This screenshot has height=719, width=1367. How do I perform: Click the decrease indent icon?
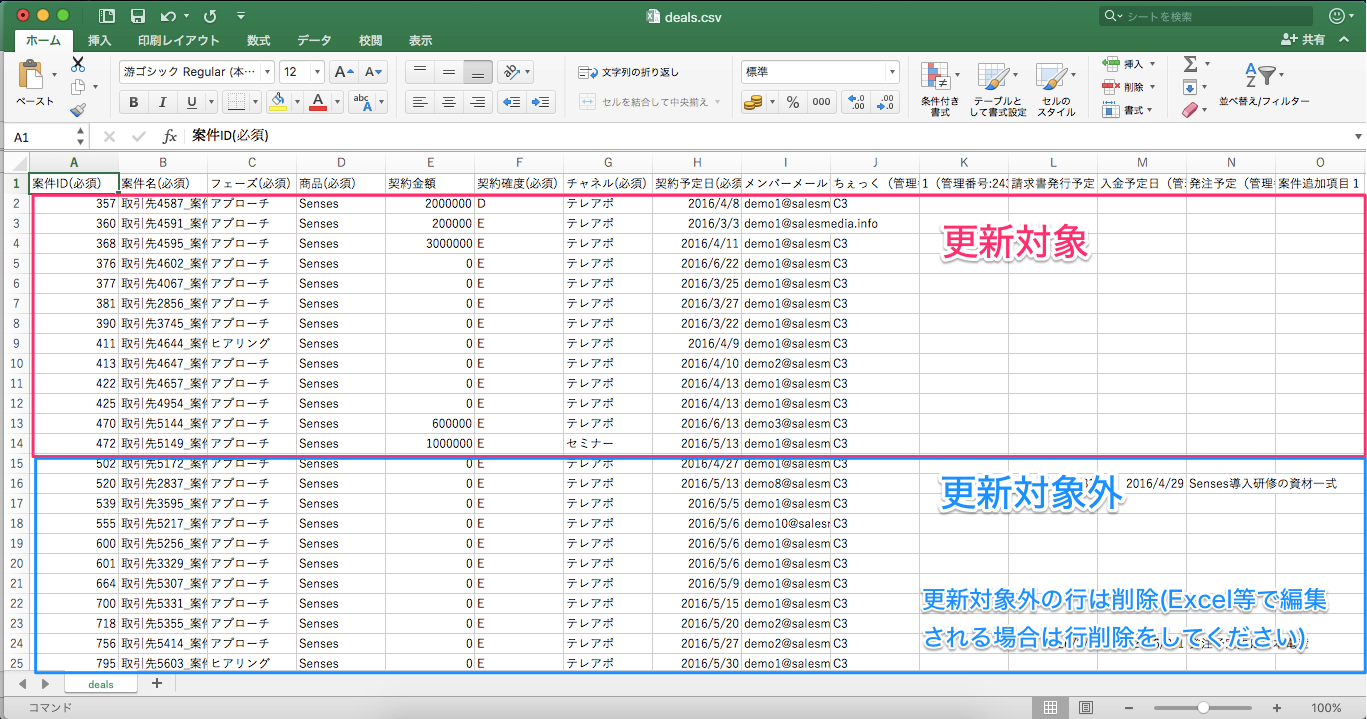pyautogui.click(x=512, y=102)
